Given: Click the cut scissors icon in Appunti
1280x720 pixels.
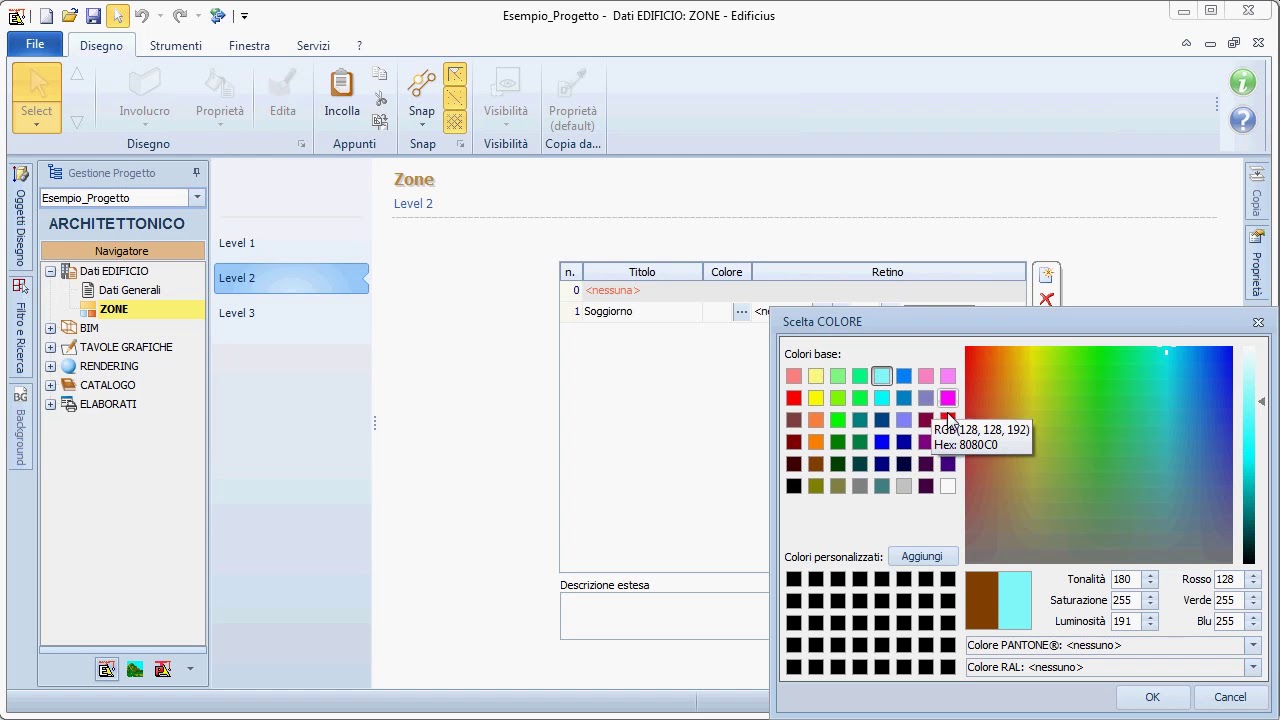Looking at the screenshot, I should coord(380,98).
